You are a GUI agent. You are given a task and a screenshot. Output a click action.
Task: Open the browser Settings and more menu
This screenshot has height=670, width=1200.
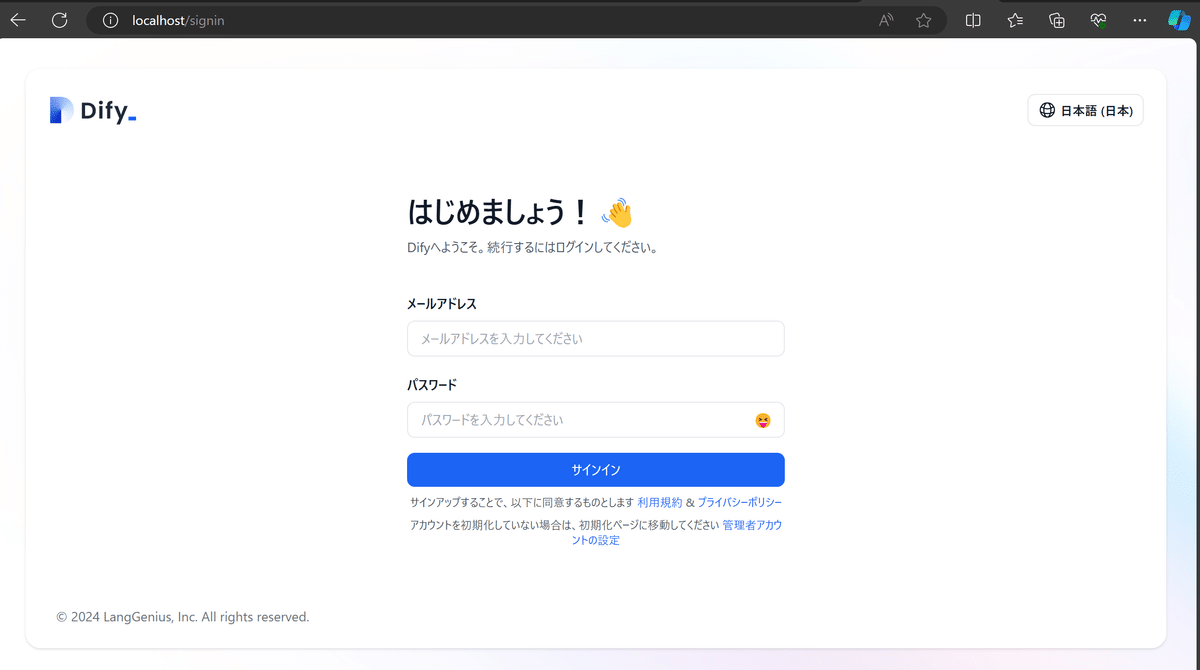1139,19
